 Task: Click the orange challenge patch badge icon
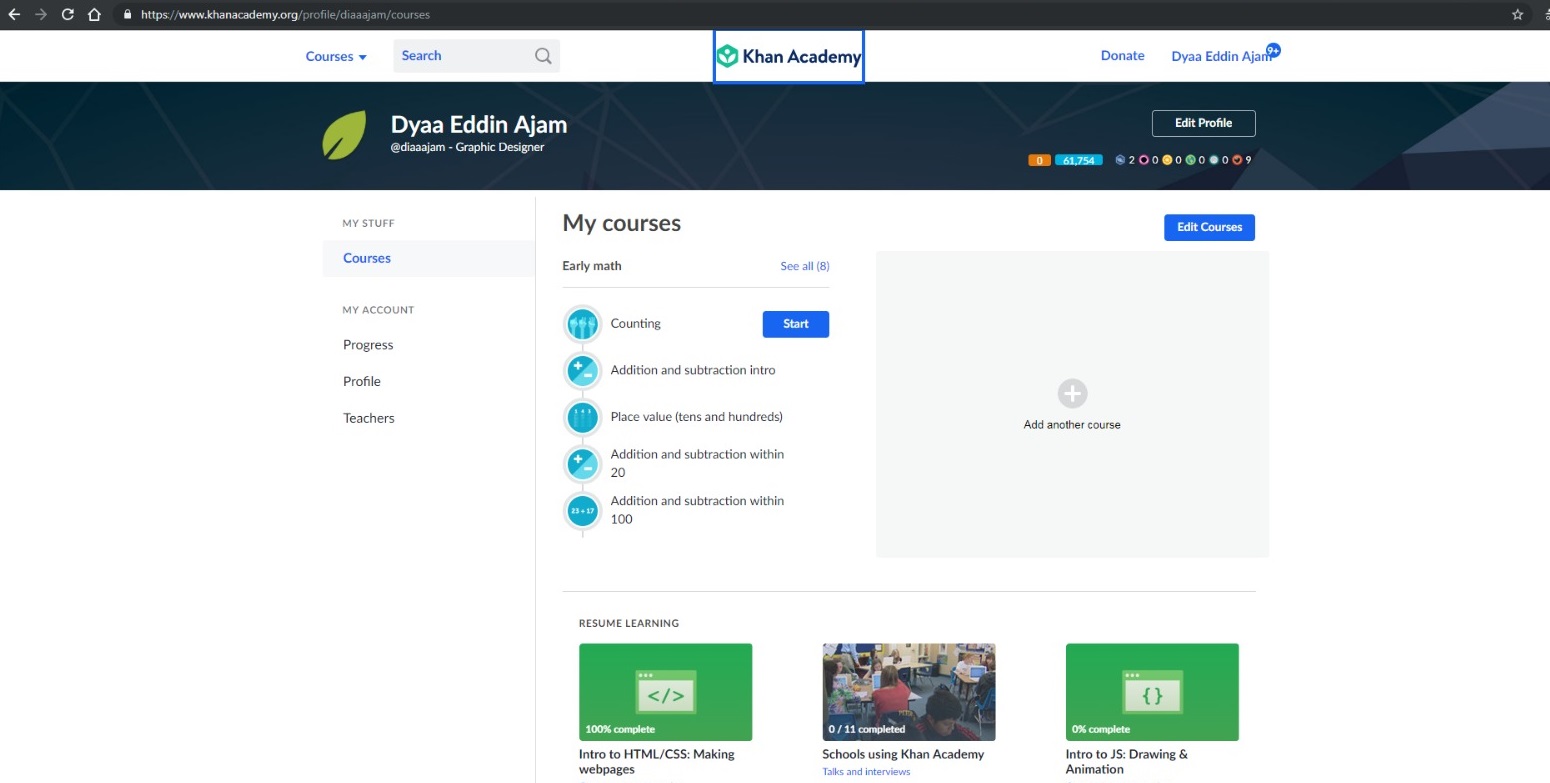click(1237, 160)
